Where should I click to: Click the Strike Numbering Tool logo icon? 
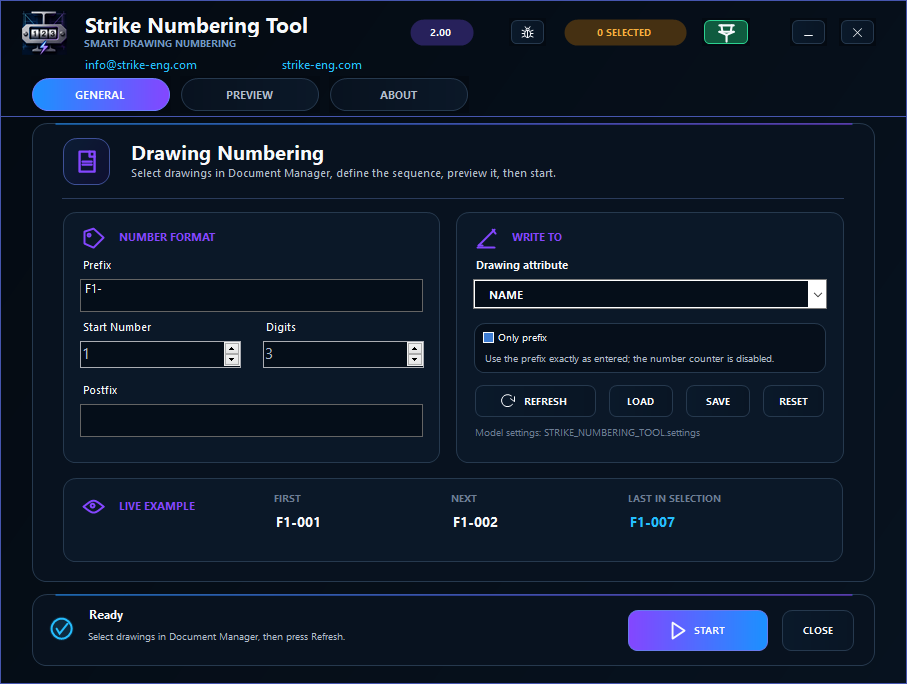click(44, 34)
